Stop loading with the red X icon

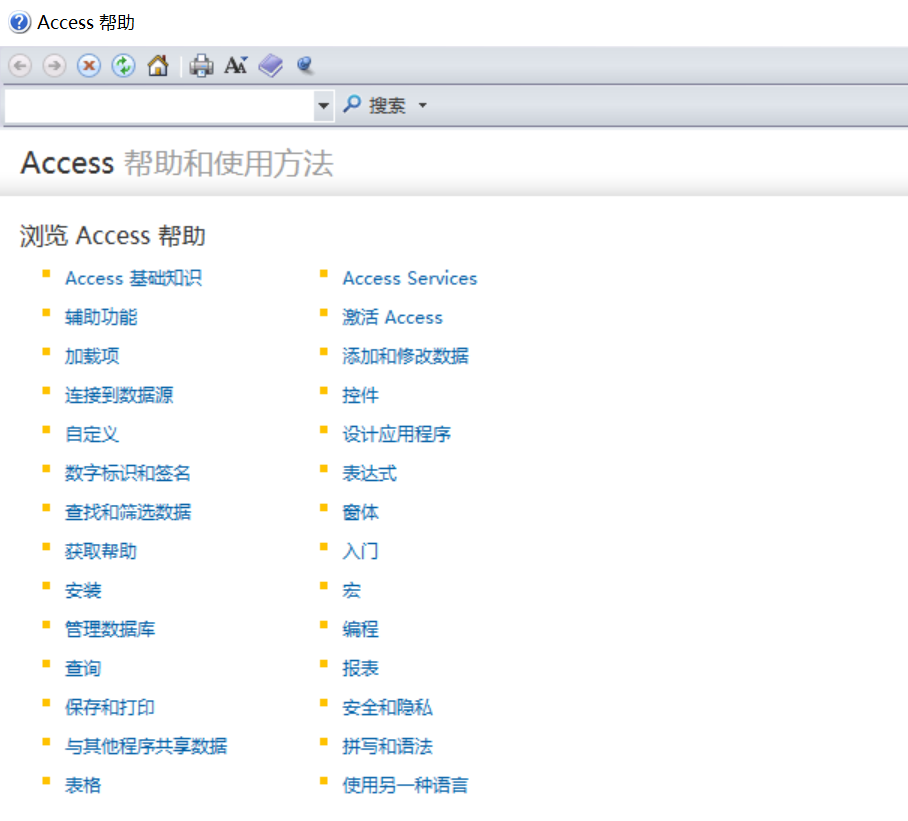pyautogui.click(x=89, y=65)
